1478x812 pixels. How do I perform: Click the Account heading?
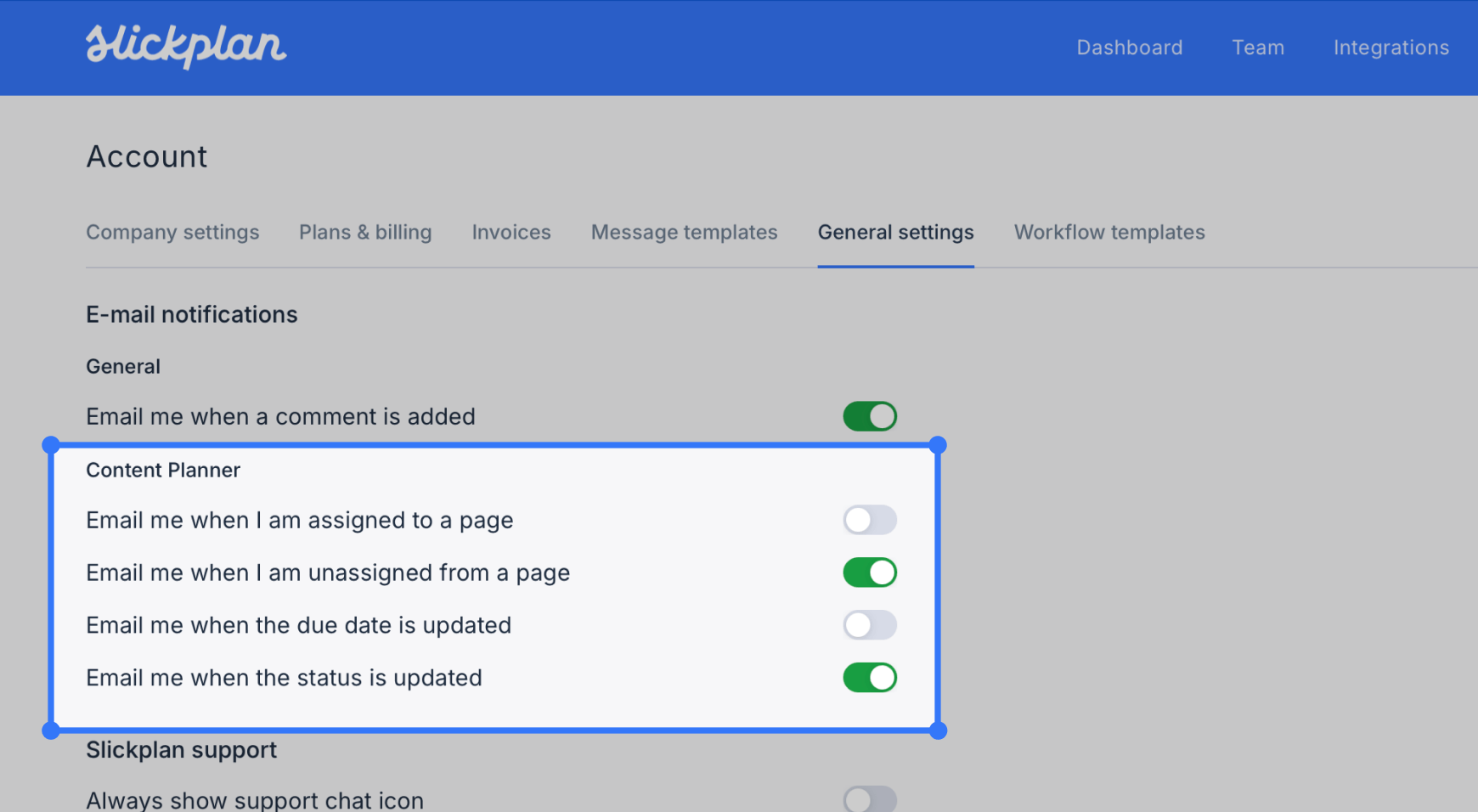click(x=146, y=156)
